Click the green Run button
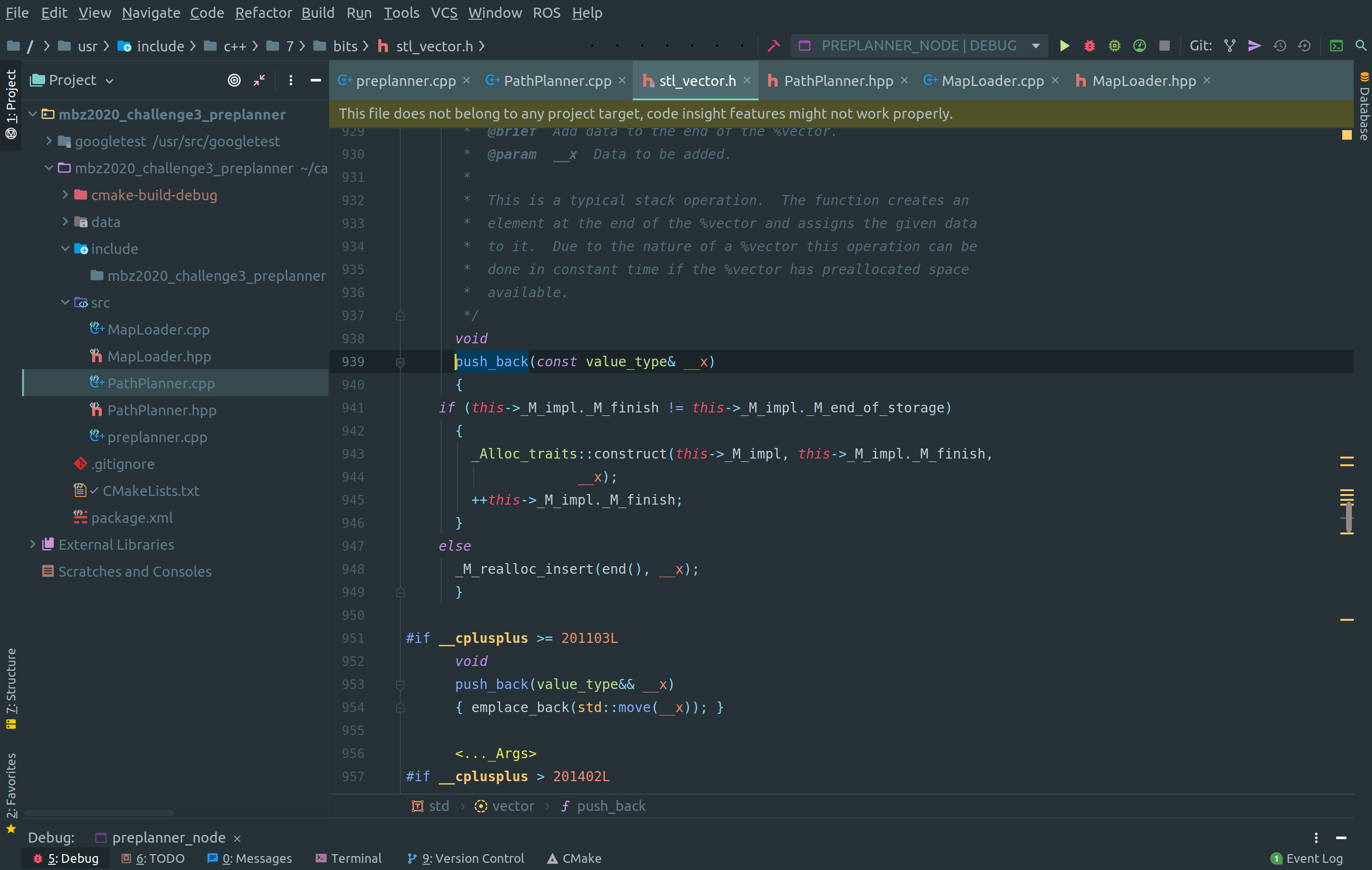The image size is (1372, 870). (1064, 46)
